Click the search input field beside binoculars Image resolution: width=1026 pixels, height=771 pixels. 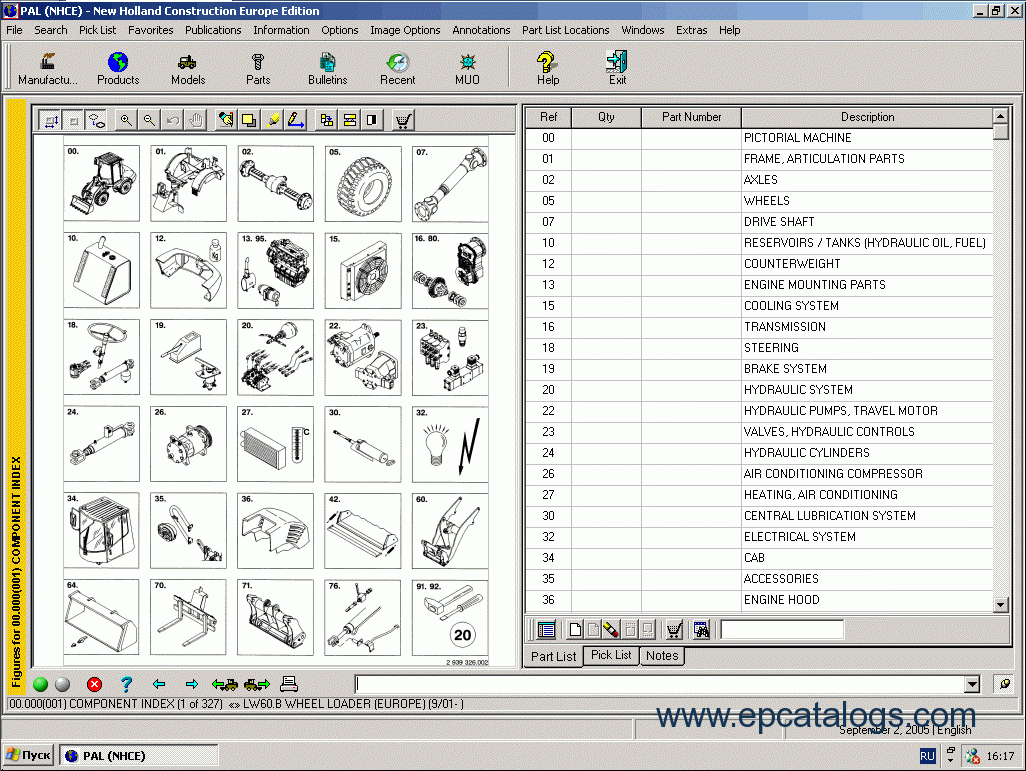tap(782, 630)
